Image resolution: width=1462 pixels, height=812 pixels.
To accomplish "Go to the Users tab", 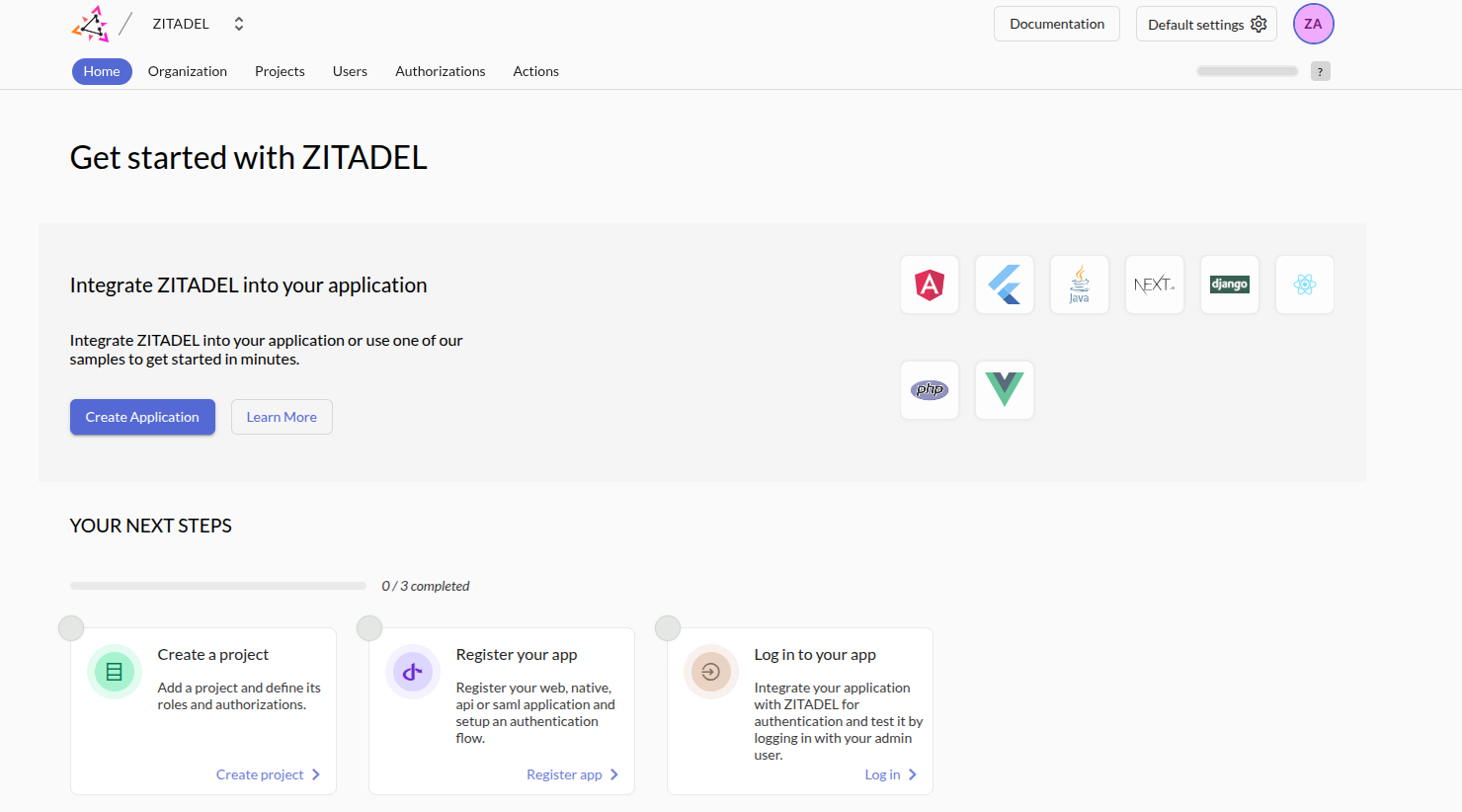I will [x=350, y=71].
